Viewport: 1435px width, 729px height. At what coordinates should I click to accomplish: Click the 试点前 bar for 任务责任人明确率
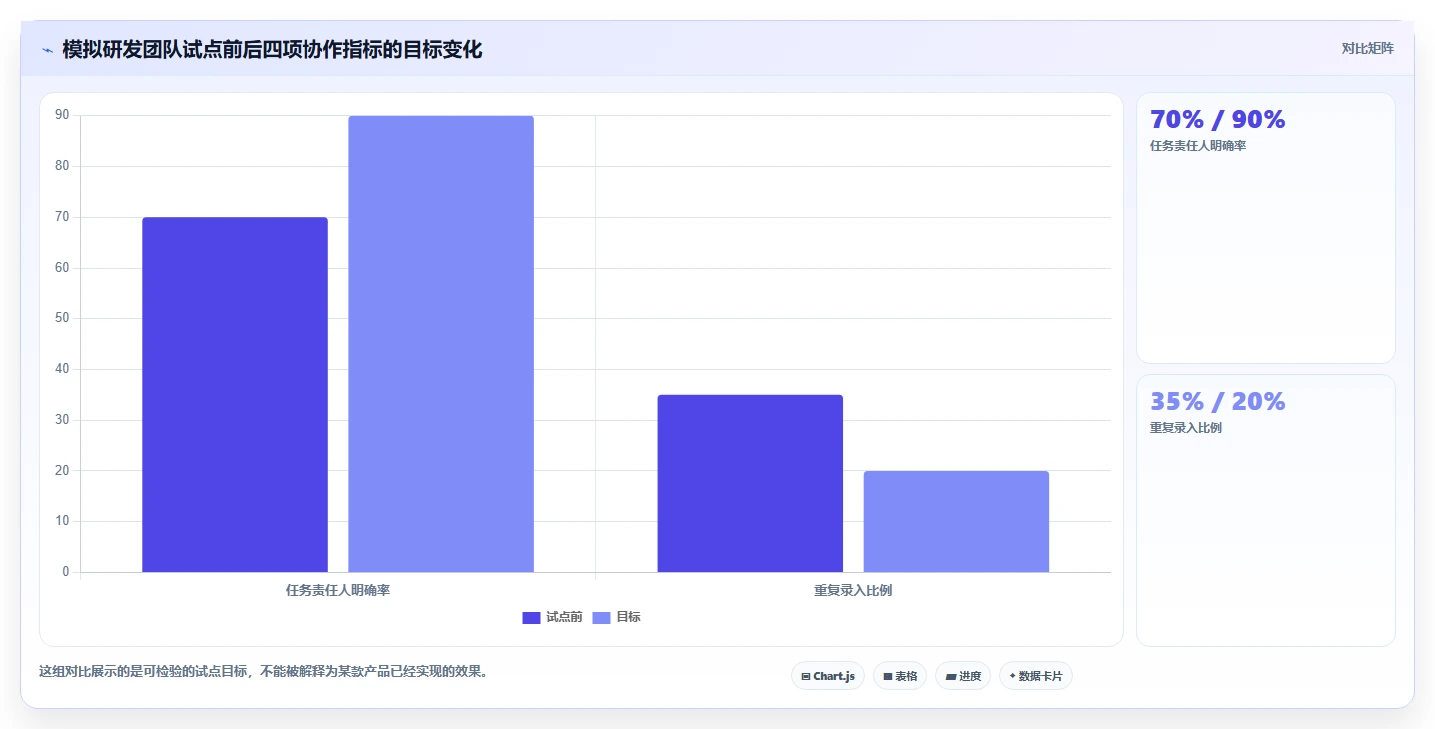(235, 395)
